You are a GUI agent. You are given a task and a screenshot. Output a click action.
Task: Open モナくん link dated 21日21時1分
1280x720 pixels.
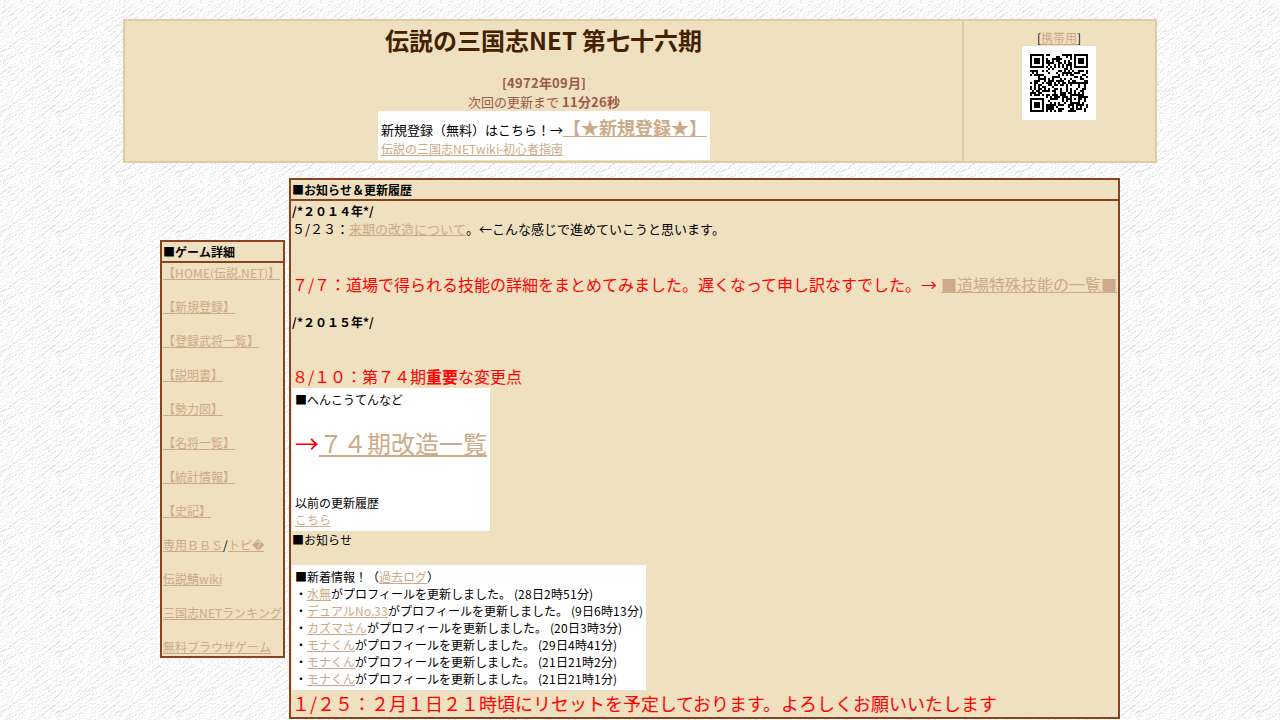pyautogui.click(x=331, y=679)
